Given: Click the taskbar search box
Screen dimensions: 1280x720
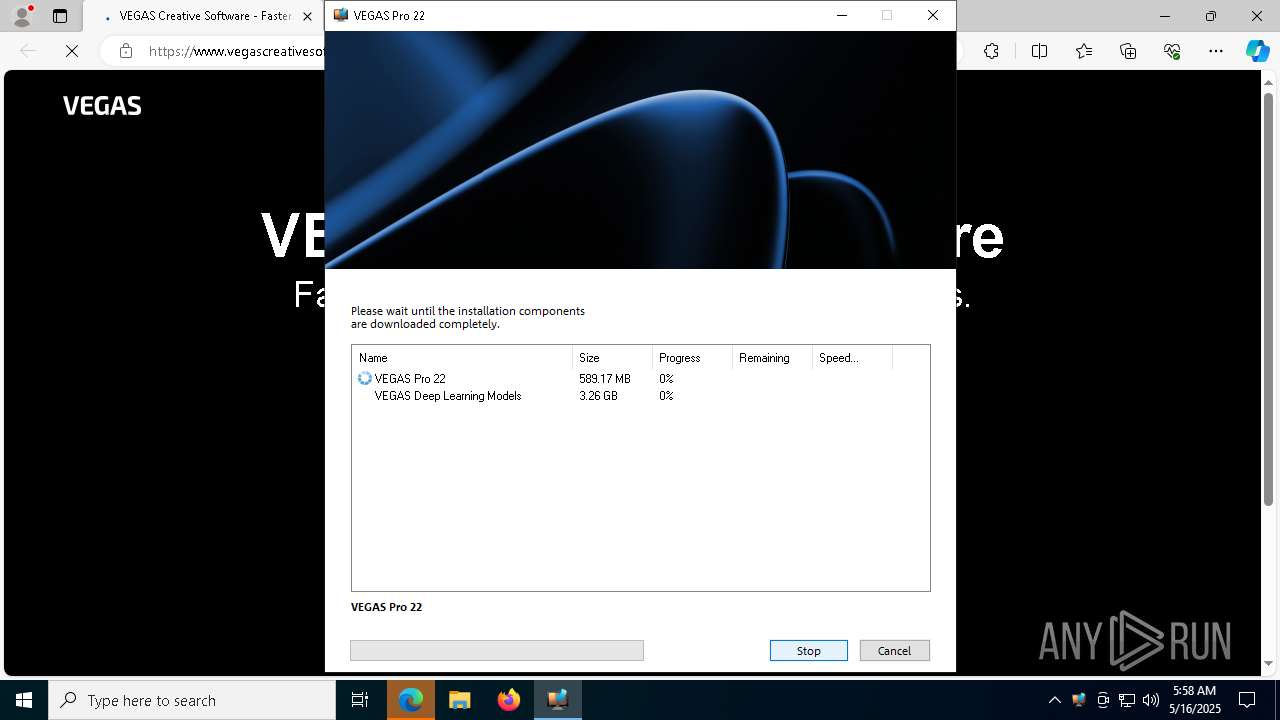Looking at the screenshot, I should 192,700.
